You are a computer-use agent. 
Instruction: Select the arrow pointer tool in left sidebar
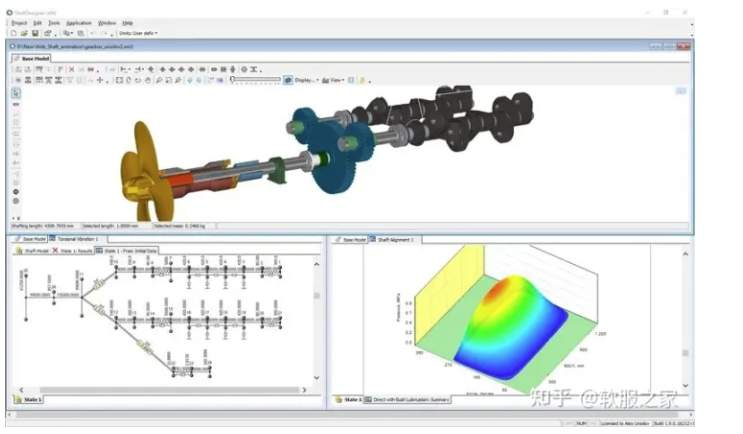click(x=16, y=93)
